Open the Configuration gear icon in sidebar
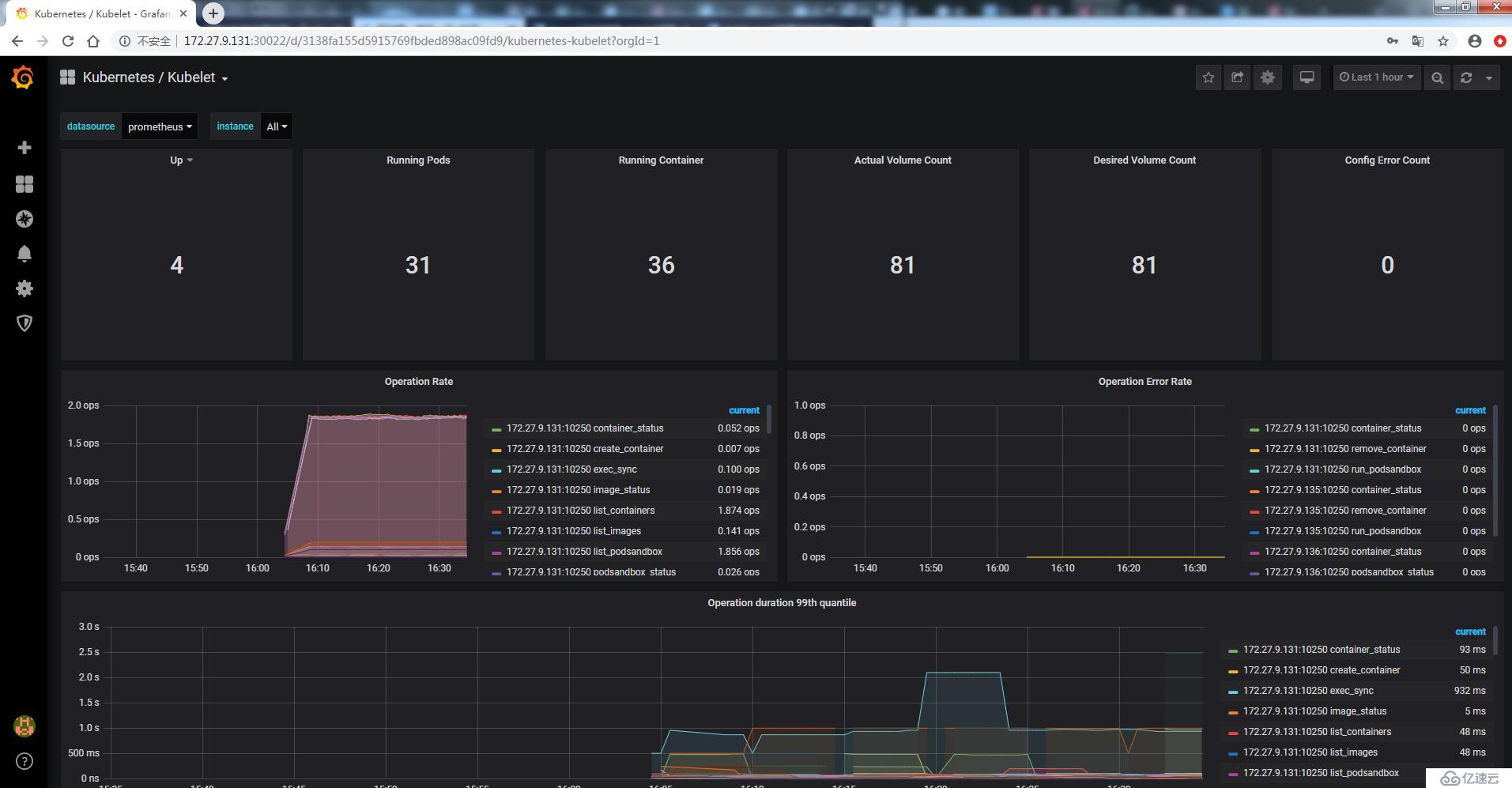This screenshot has height=788, width=1512. (25, 288)
